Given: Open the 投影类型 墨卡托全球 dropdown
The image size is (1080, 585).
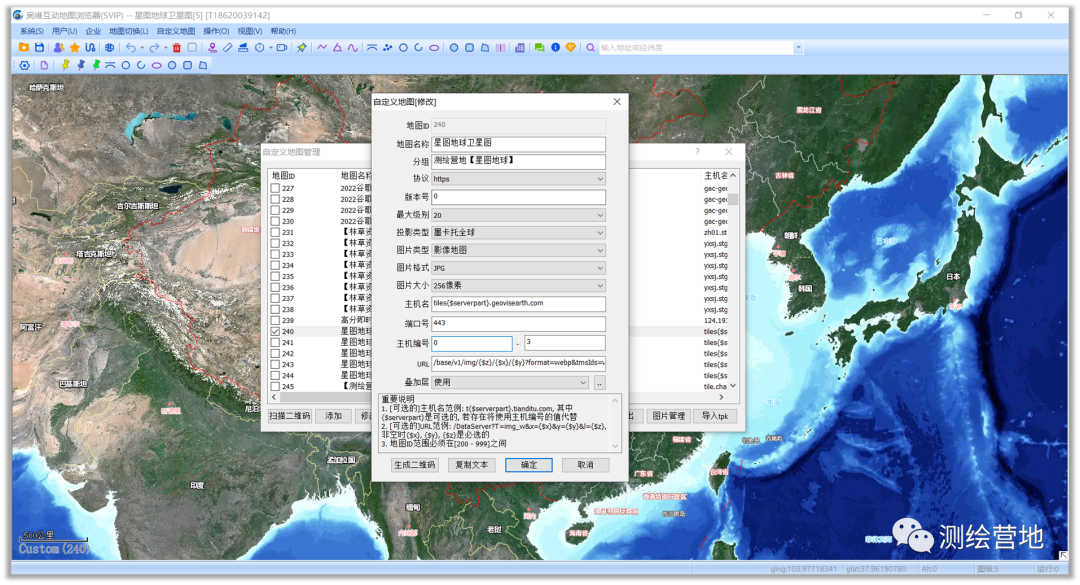Looking at the screenshot, I should tap(519, 232).
